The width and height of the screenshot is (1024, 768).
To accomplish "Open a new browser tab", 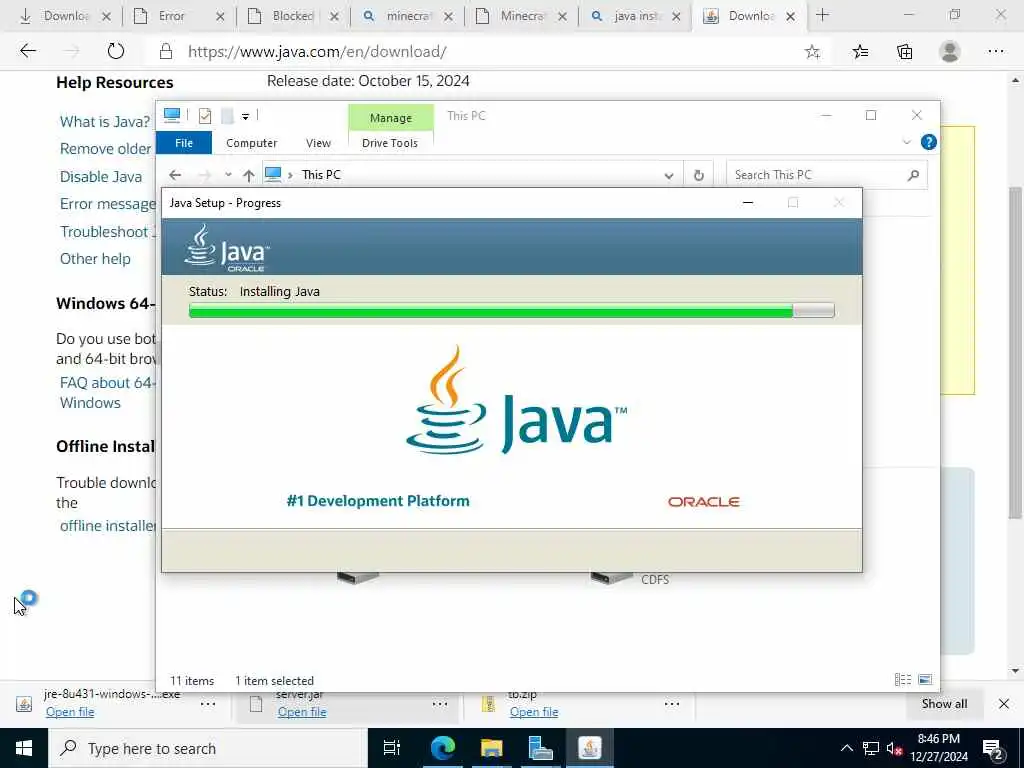I will click(822, 16).
